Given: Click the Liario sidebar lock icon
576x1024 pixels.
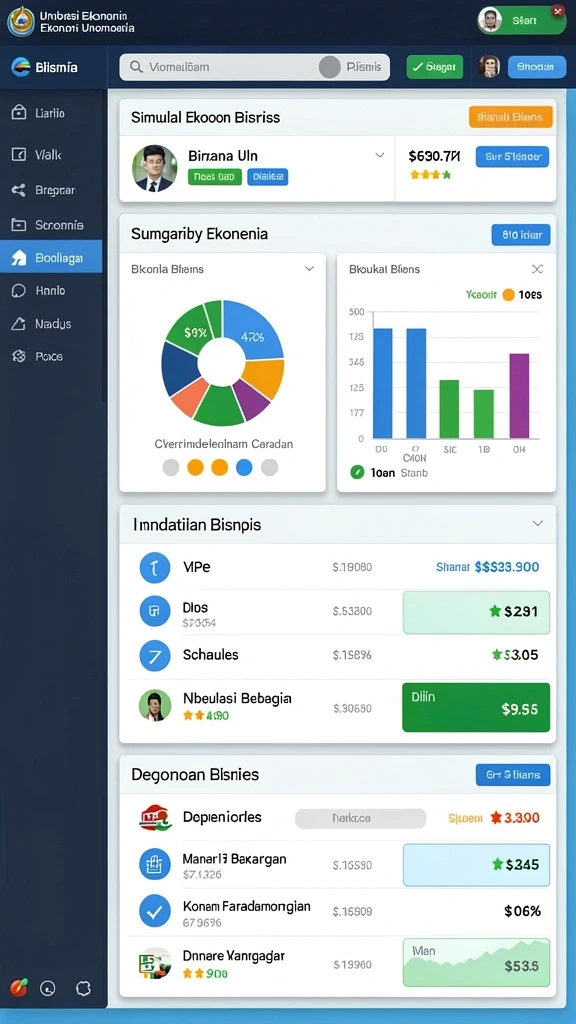Looking at the screenshot, I should click(x=19, y=112).
